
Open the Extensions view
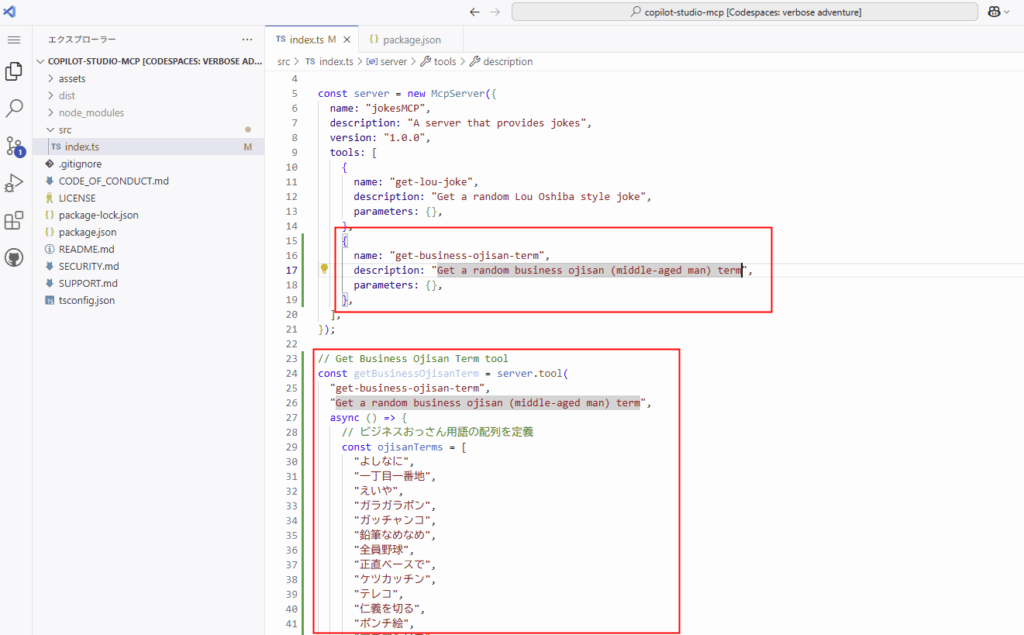click(14, 220)
